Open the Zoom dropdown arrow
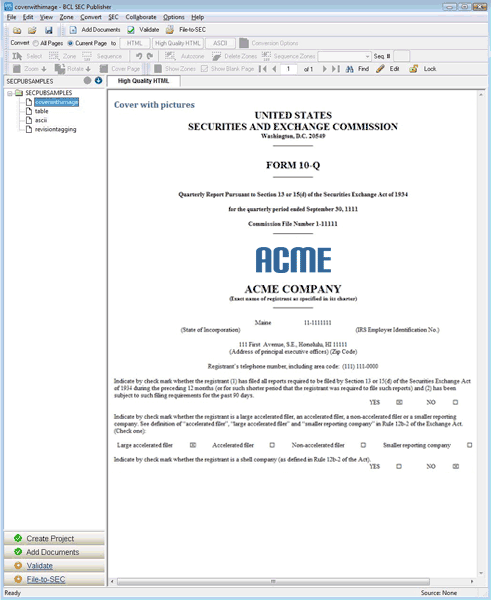The width and height of the screenshot is (491, 600). (x=44, y=69)
